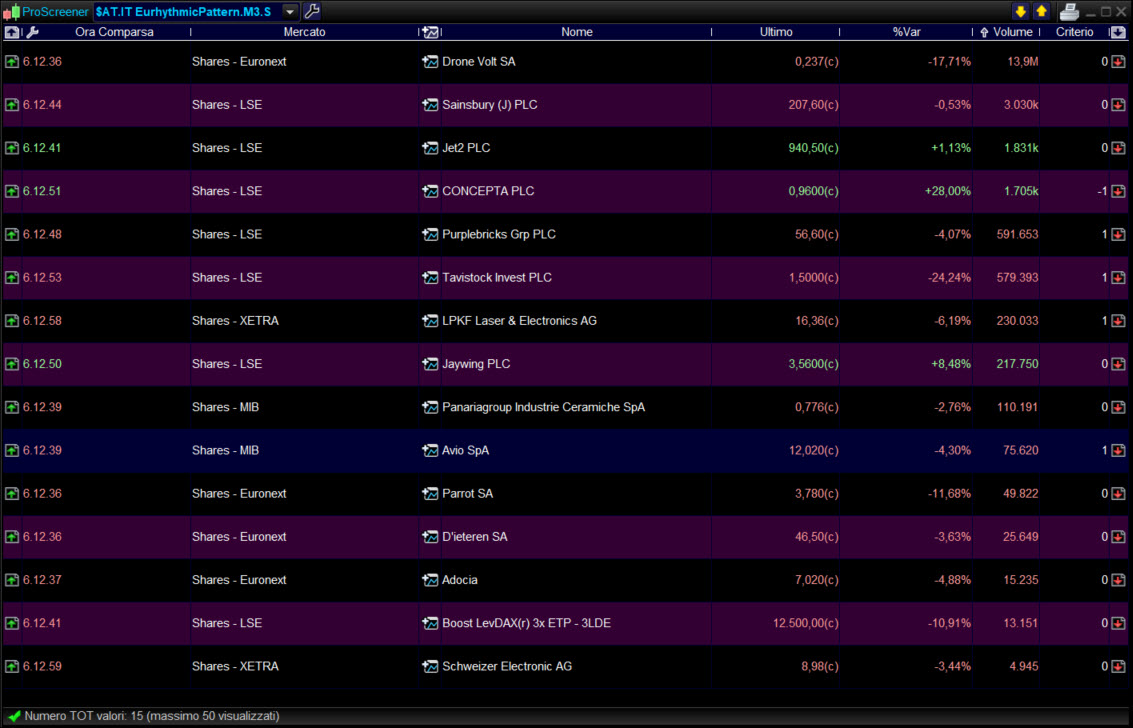
Task: Click the arrow icon at header right end
Action: [x=1118, y=32]
